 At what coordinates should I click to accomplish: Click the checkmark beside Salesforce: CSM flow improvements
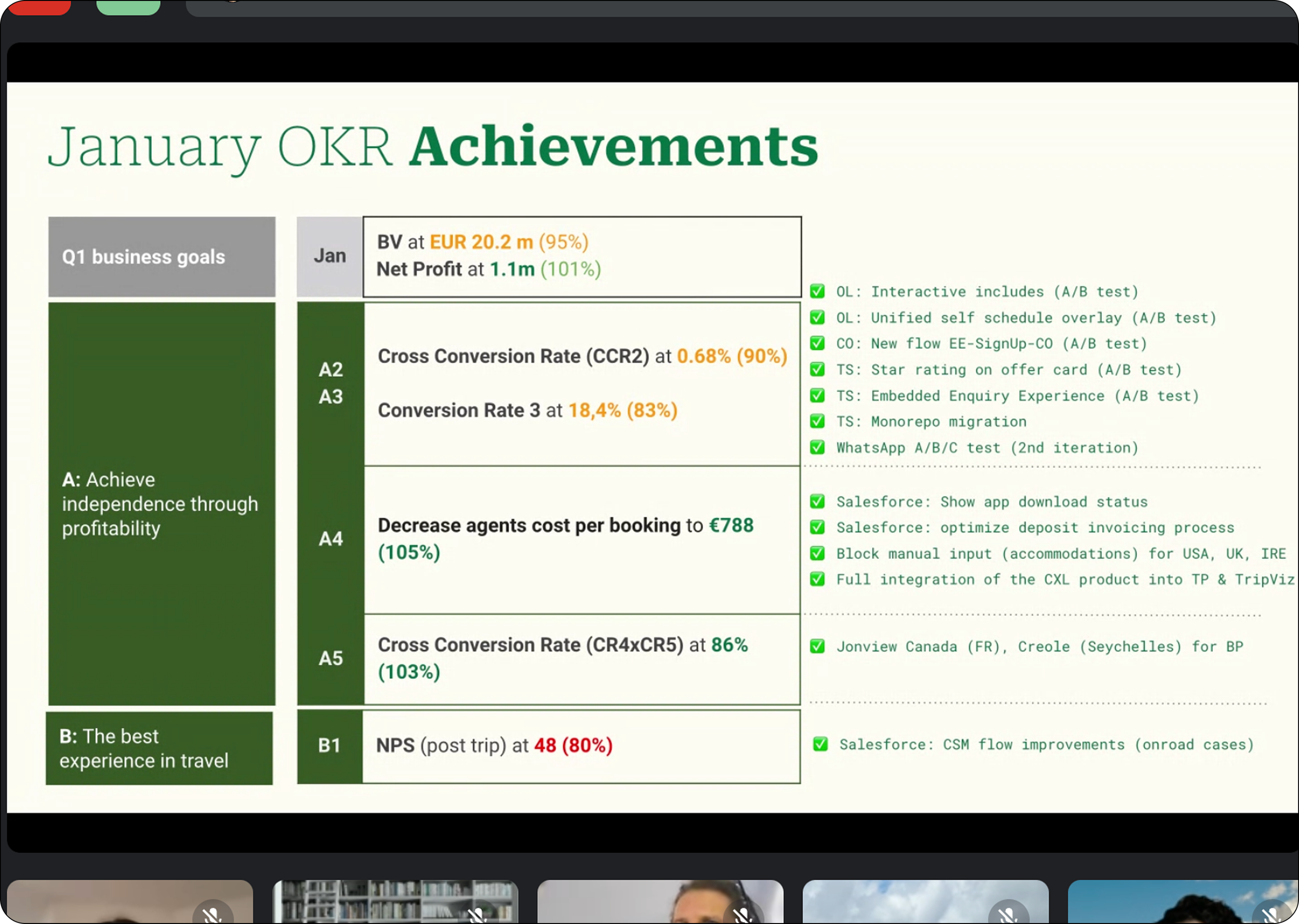tap(820, 744)
